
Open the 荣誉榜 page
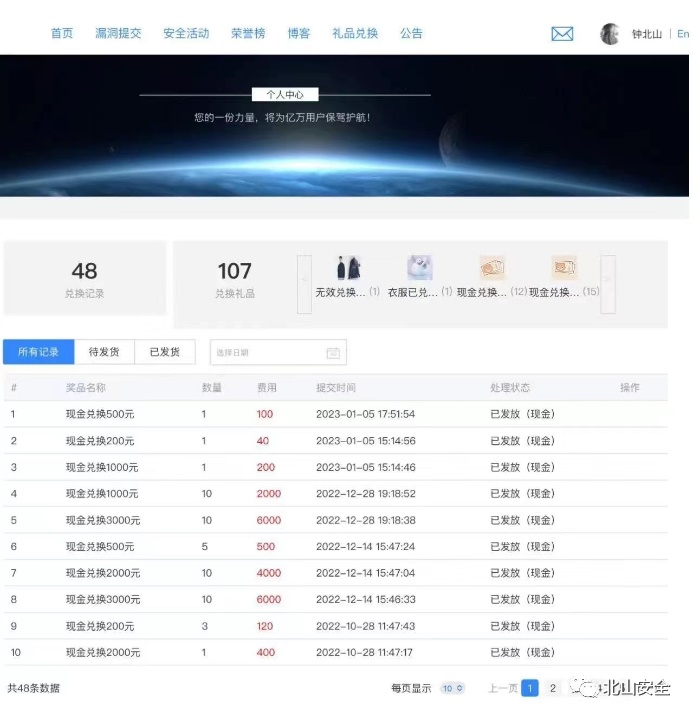[248, 33]
